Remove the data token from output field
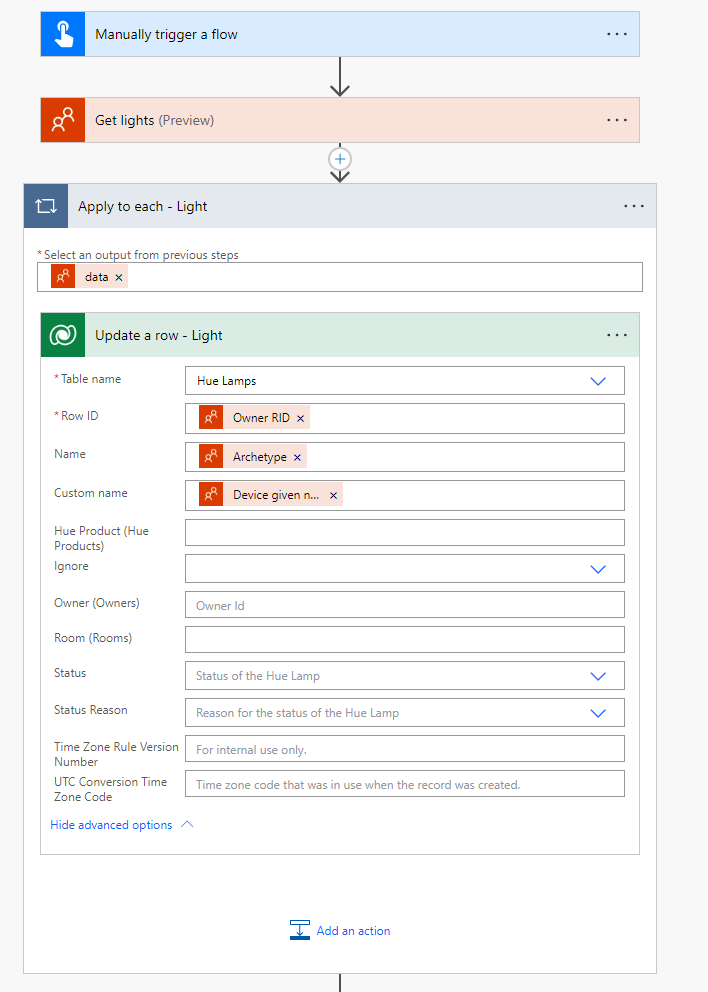 [119, 277]
